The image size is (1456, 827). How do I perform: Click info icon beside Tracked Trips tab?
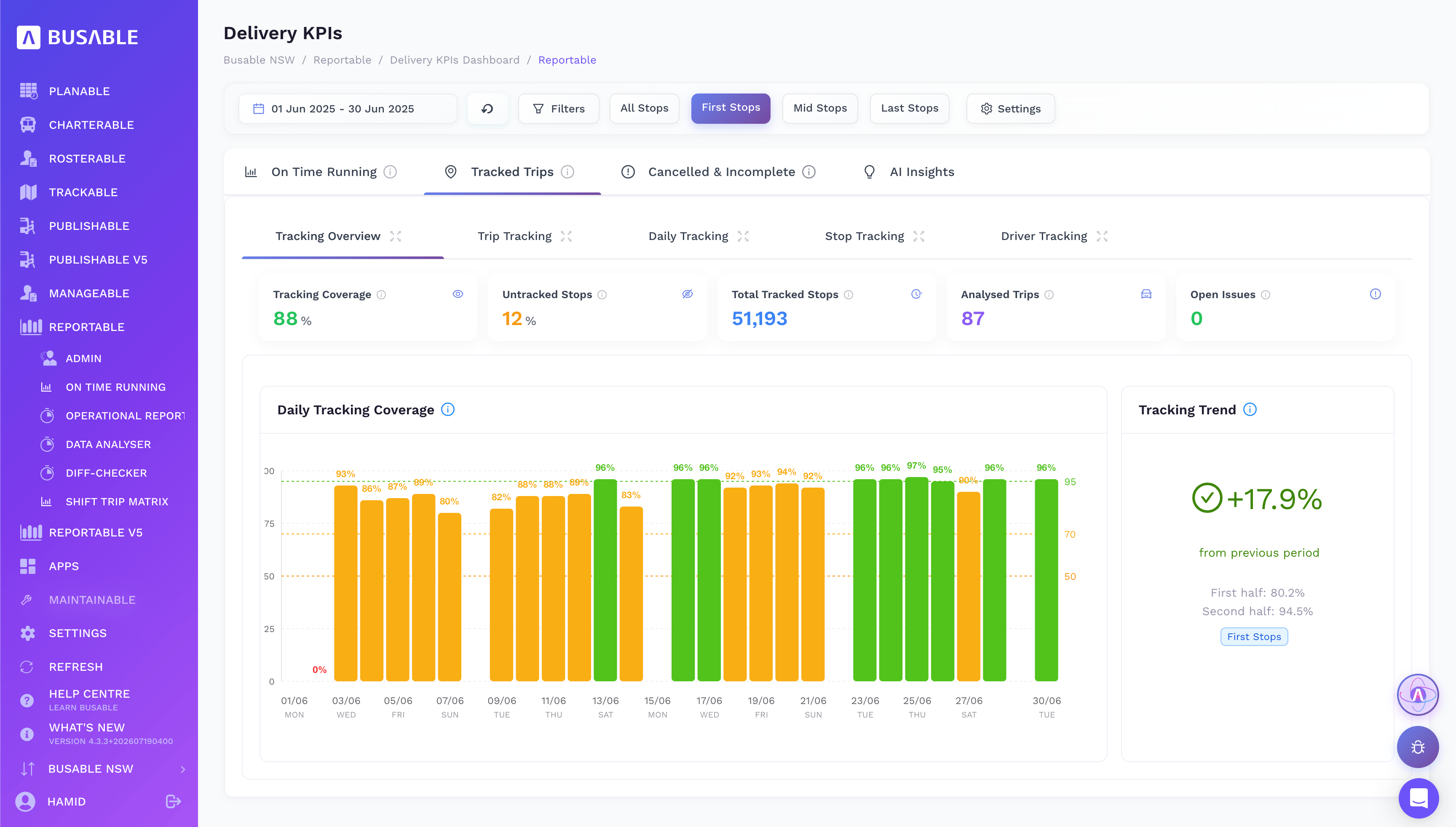tap(567, 171)
